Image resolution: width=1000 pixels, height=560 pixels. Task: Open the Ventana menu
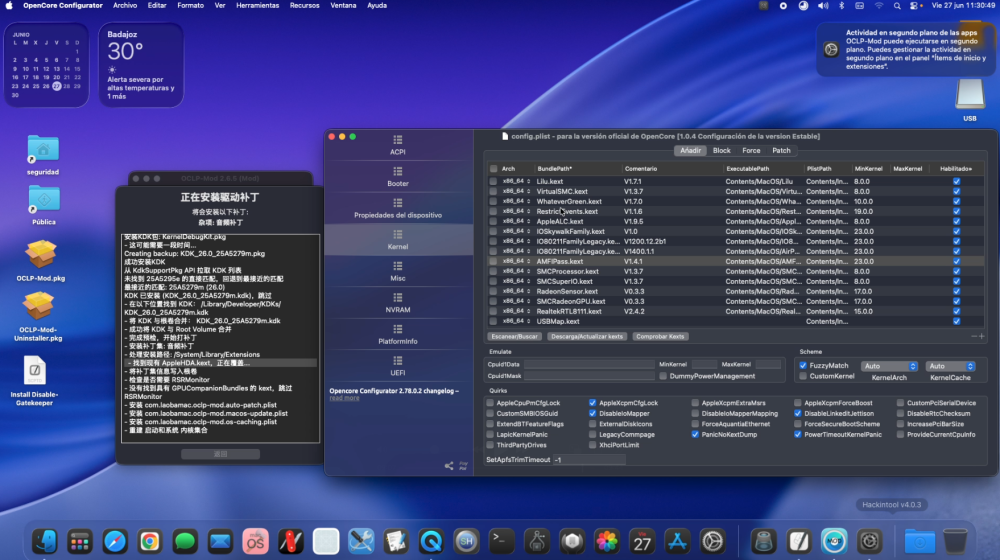click(x=343, y=5)
